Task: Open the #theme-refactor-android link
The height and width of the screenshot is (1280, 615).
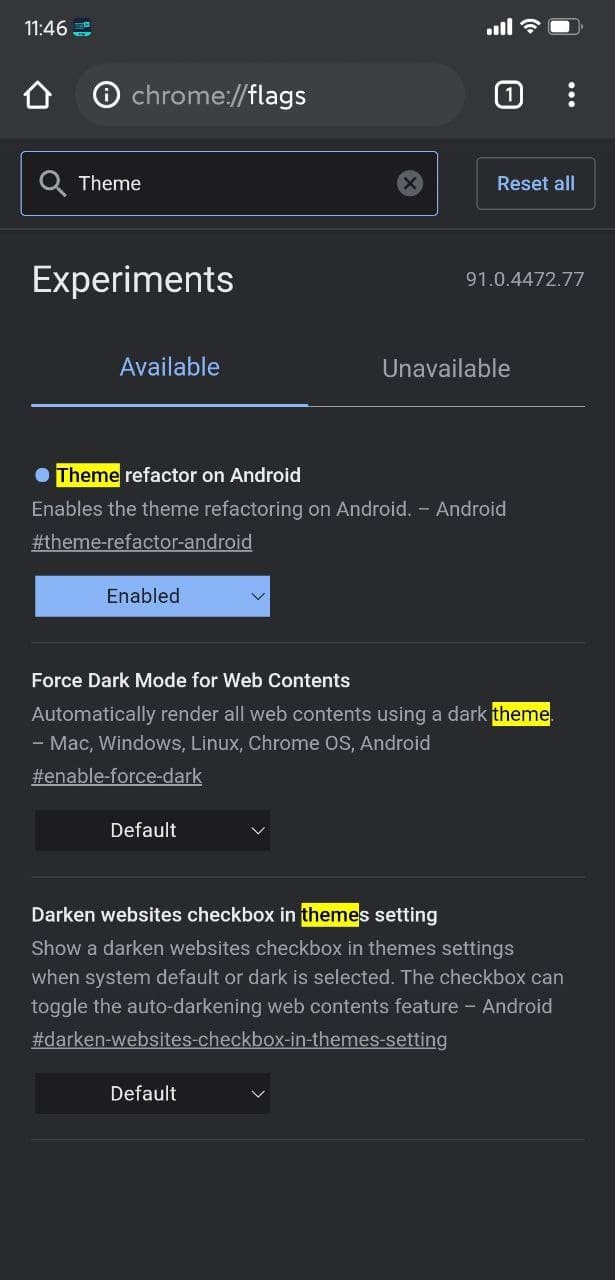Action: click(x=142, y=542)
